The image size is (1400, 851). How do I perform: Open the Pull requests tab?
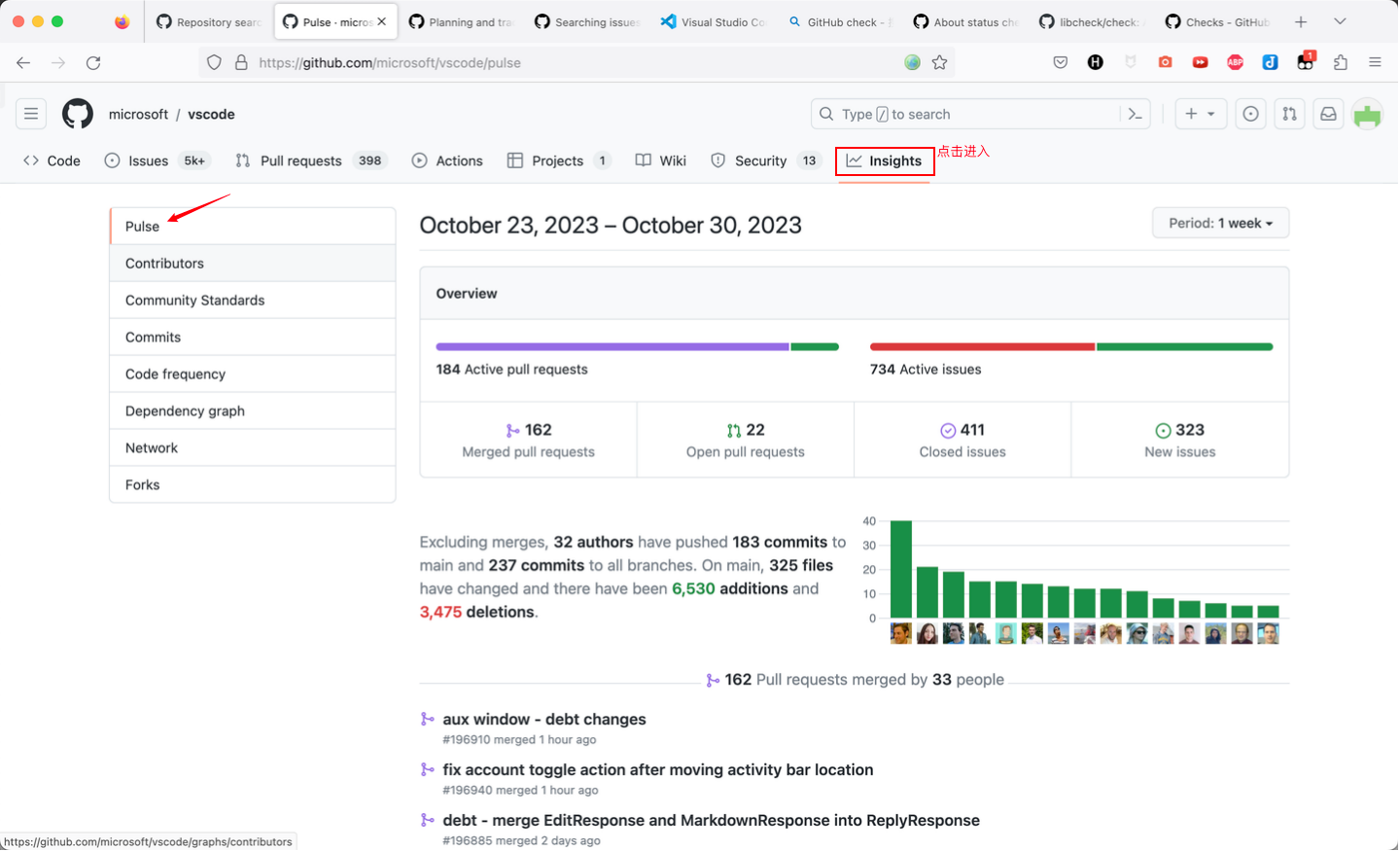point(310,160)
